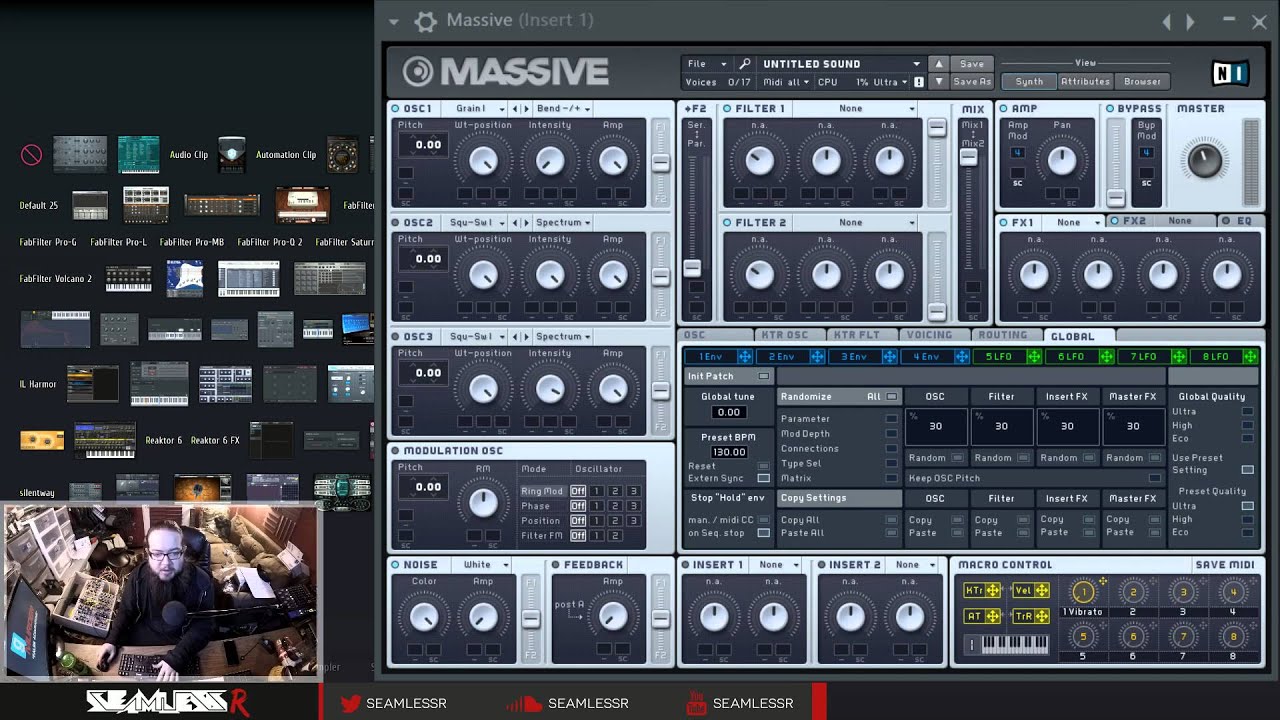Load next preset with the up arrow

938,64
